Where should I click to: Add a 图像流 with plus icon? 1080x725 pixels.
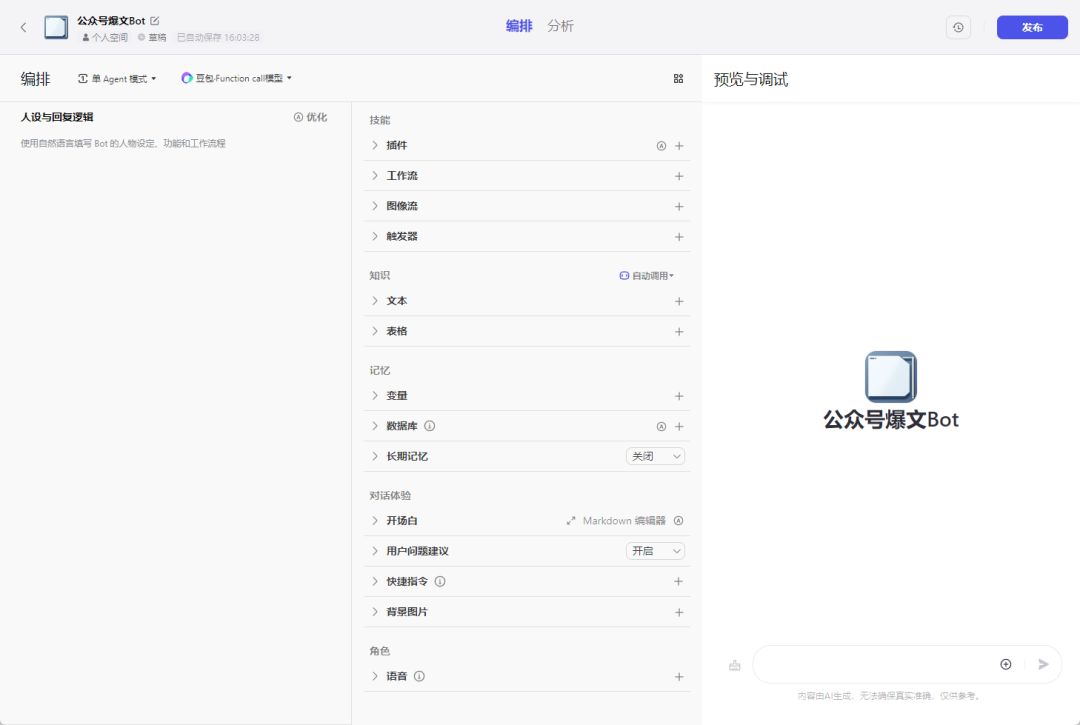[x=679, y=207]
